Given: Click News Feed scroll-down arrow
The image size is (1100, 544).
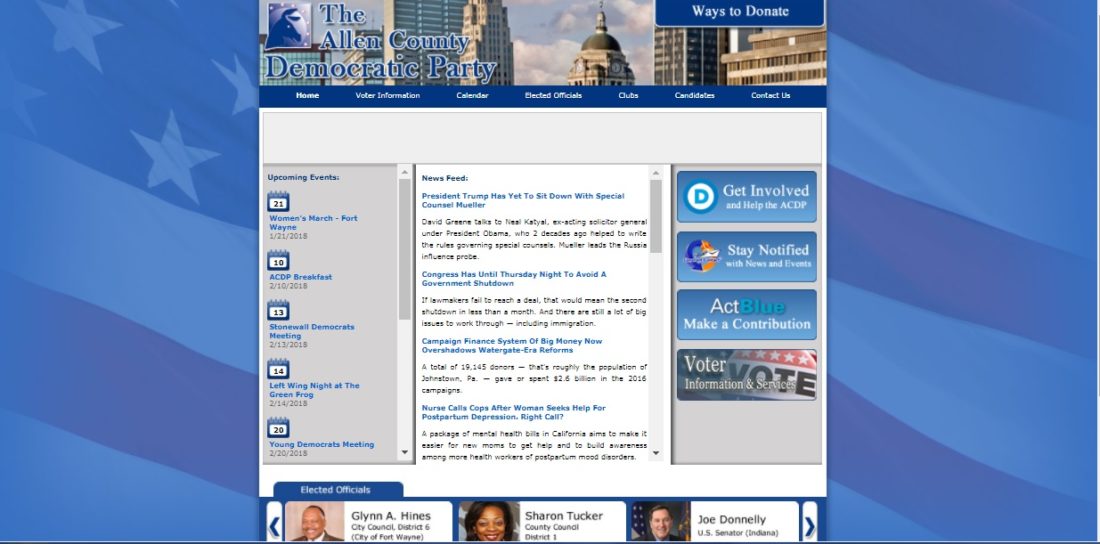Looking at the screenshot, I should click(656, 453).
